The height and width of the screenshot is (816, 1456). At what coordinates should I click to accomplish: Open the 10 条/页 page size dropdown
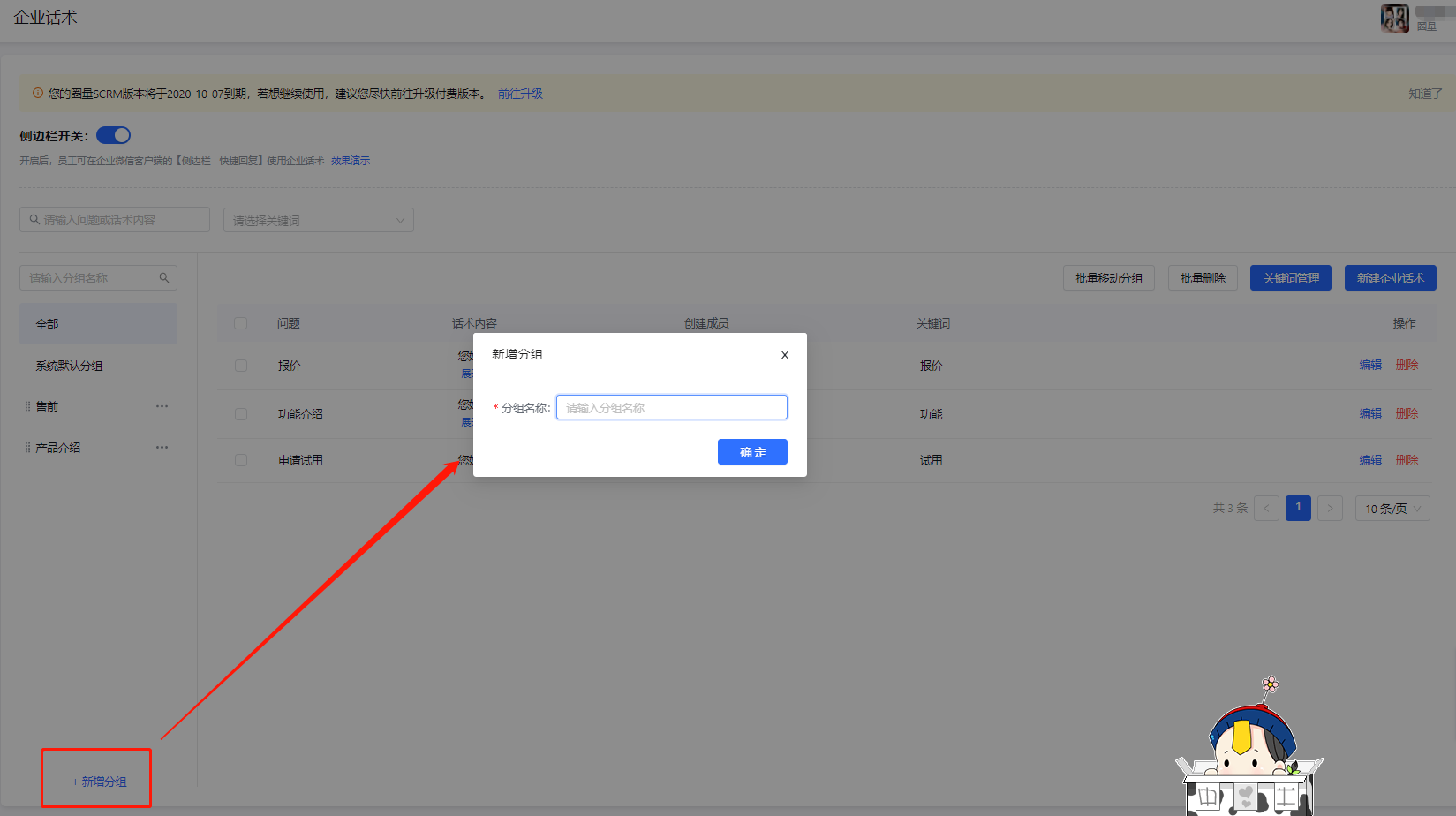click(x=1392, y=508)
